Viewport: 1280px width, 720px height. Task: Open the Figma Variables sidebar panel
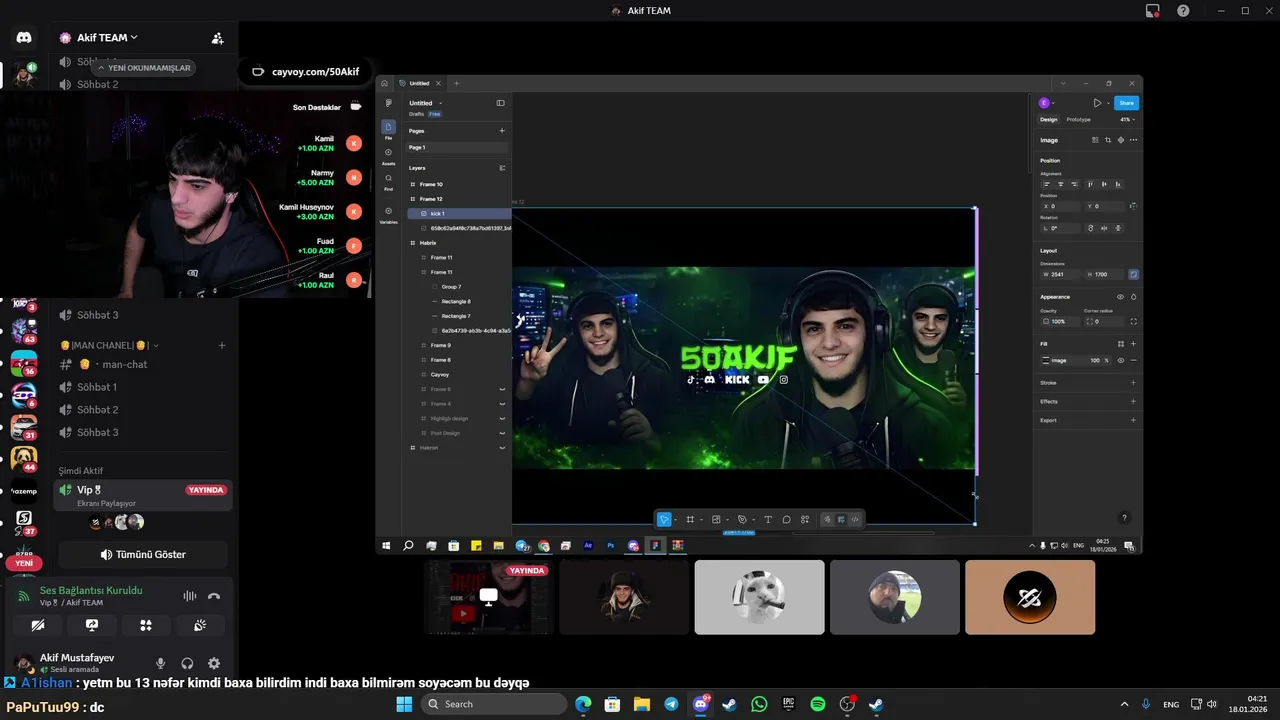[388, 214]
